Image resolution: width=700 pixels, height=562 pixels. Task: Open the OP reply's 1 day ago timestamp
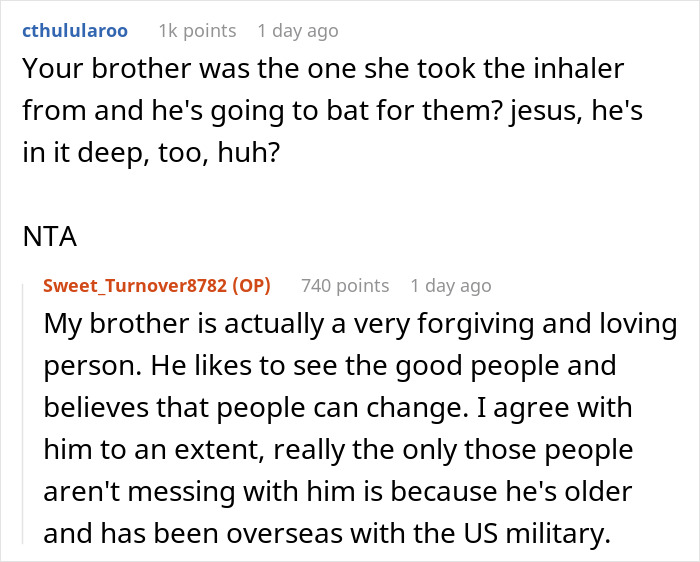tap(451, 286)
